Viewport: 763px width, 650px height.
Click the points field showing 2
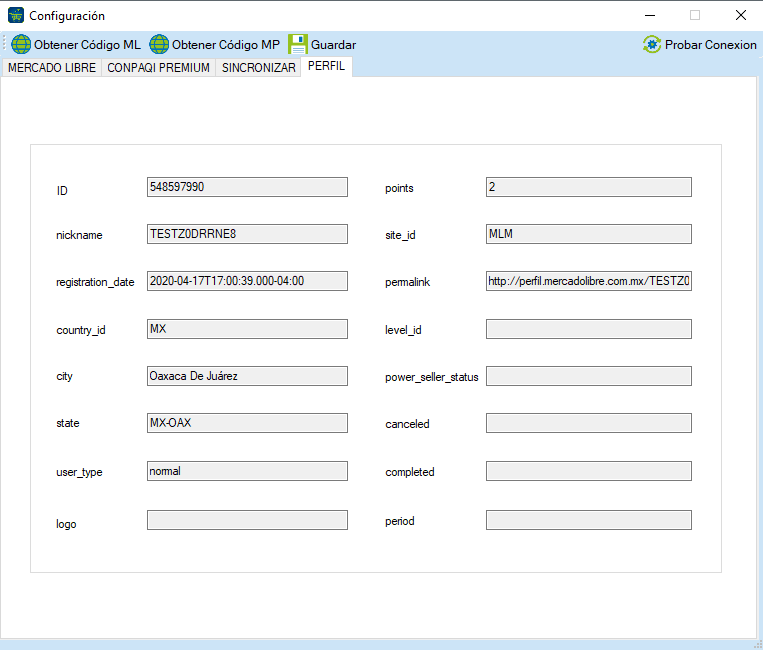589,187
